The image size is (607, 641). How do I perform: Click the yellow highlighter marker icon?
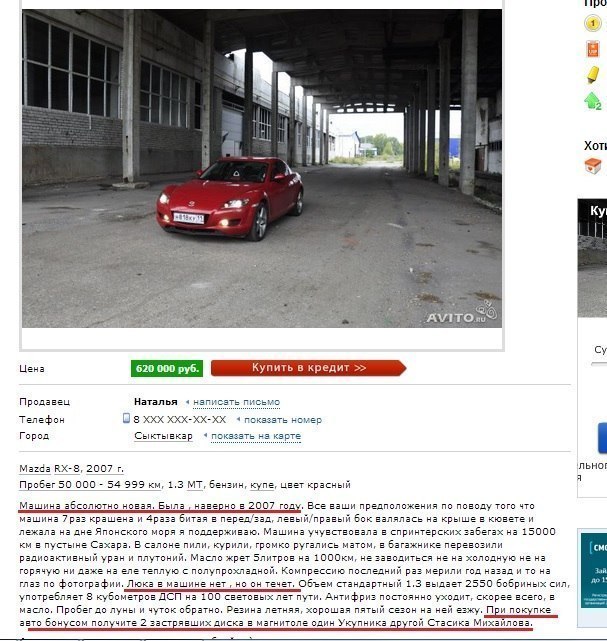(593, 75)
